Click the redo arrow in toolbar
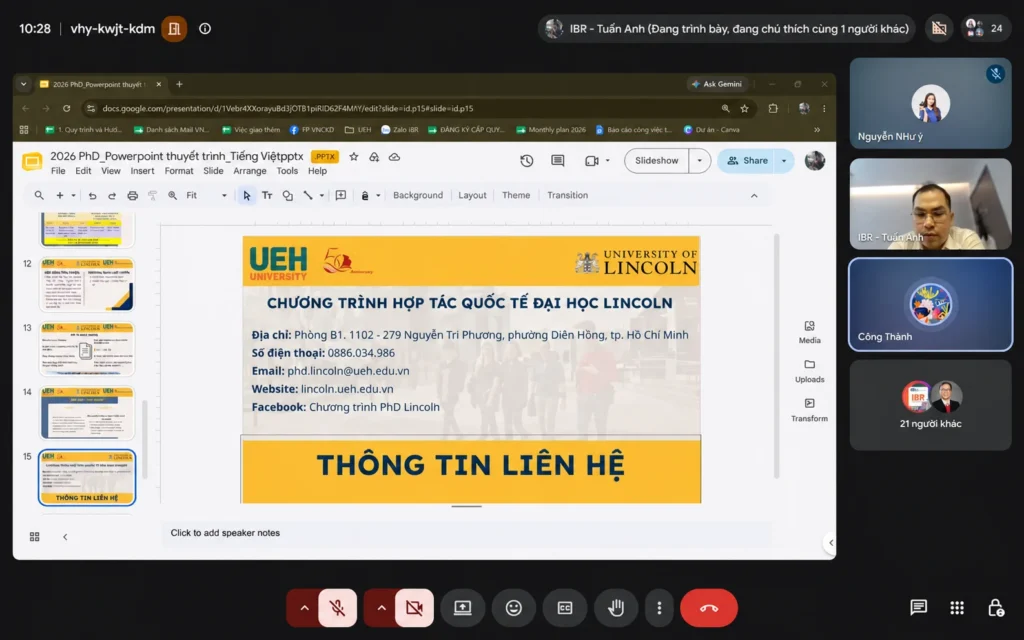The width and height of the screenshot is (1024, 640). click(112, 195)
